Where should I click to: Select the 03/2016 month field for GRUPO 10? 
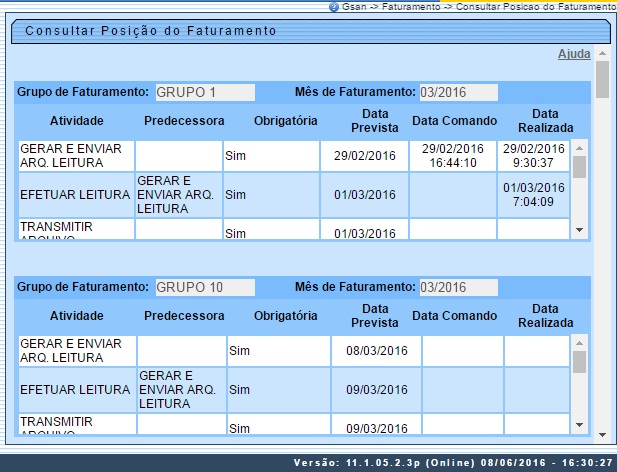coord(458,288)
